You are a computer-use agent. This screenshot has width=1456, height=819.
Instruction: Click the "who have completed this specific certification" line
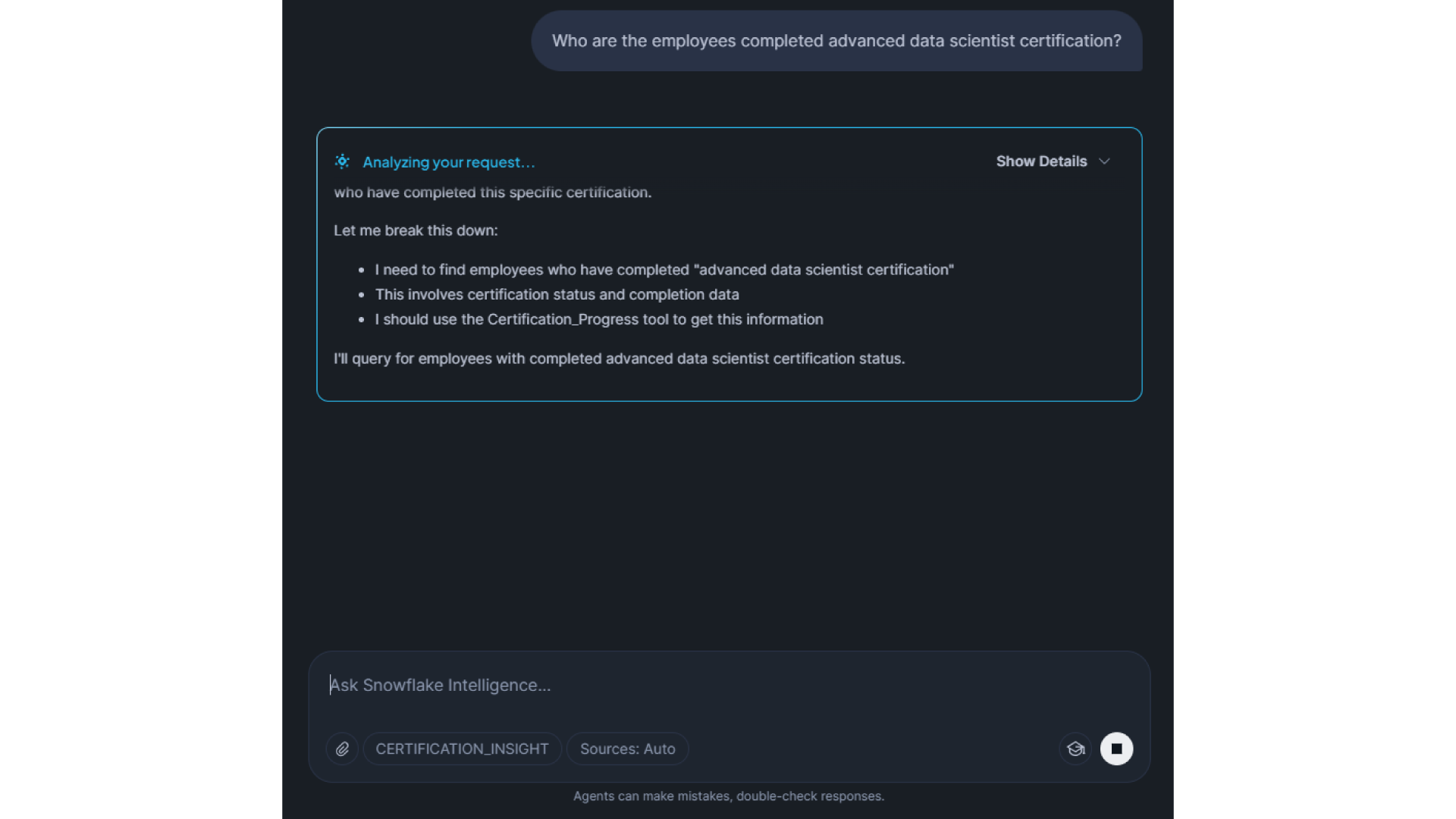492,193
